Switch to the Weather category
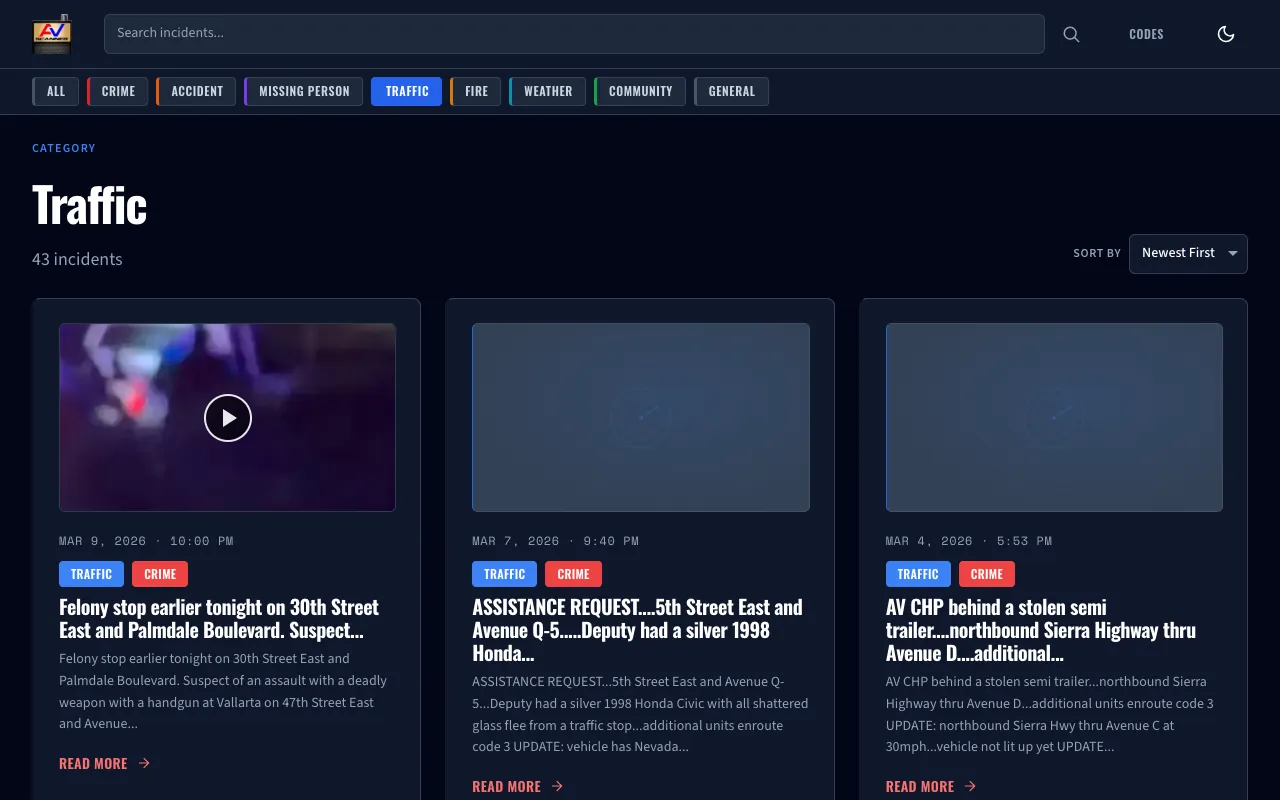Screen dimensions: 1280x800 coord(548,91)
